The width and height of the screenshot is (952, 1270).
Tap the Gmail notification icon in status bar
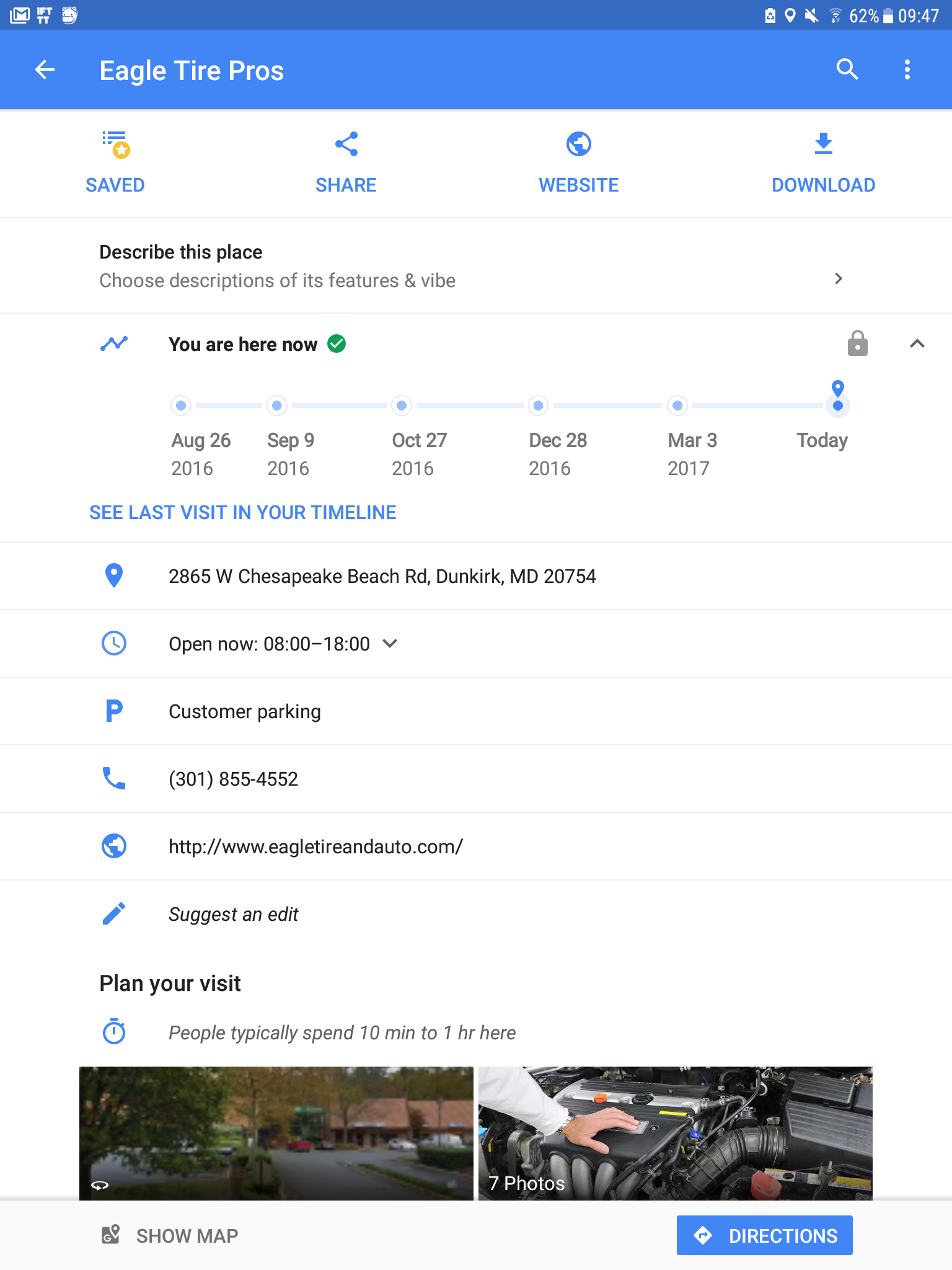[x=20, y=15]
